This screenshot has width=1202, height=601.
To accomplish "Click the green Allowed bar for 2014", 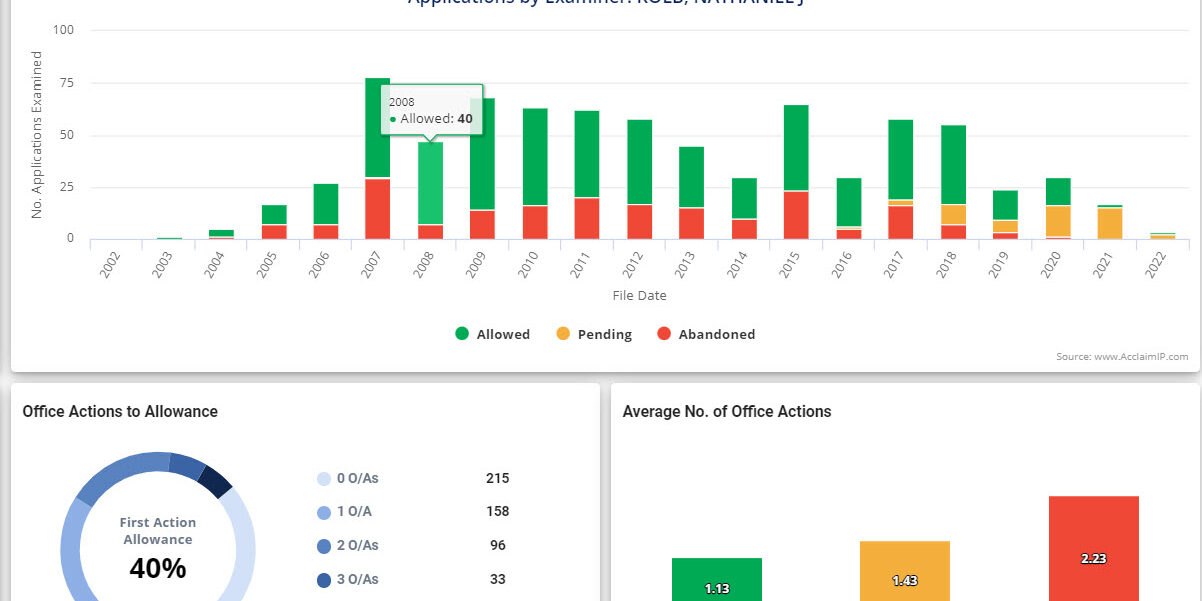I will (744, 198).
